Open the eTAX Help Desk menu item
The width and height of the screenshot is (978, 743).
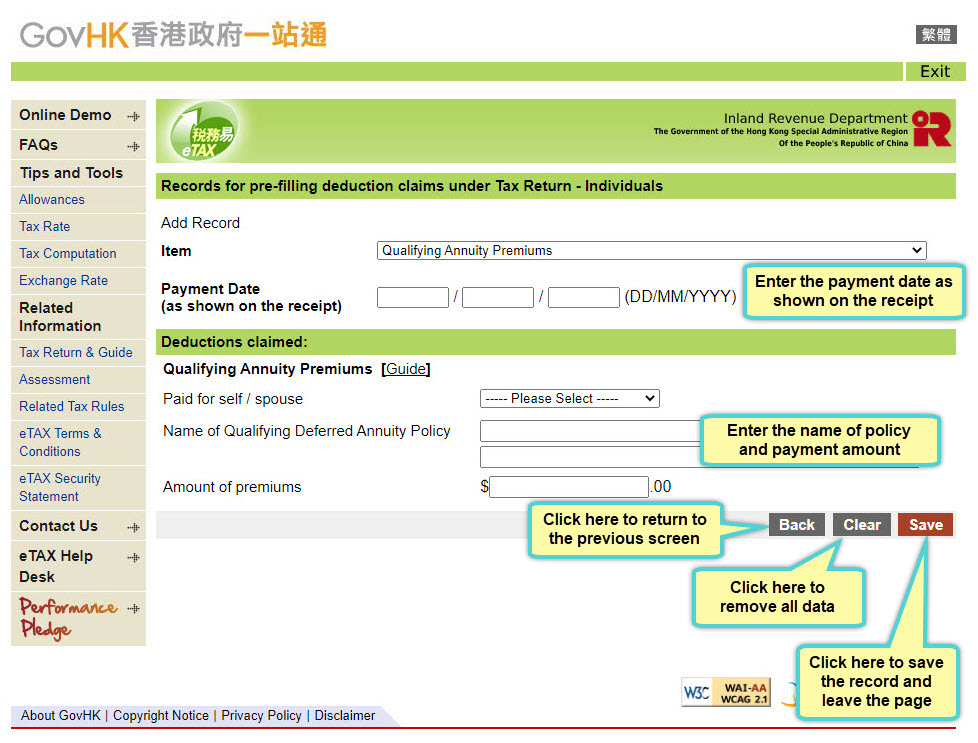(56, 566)
